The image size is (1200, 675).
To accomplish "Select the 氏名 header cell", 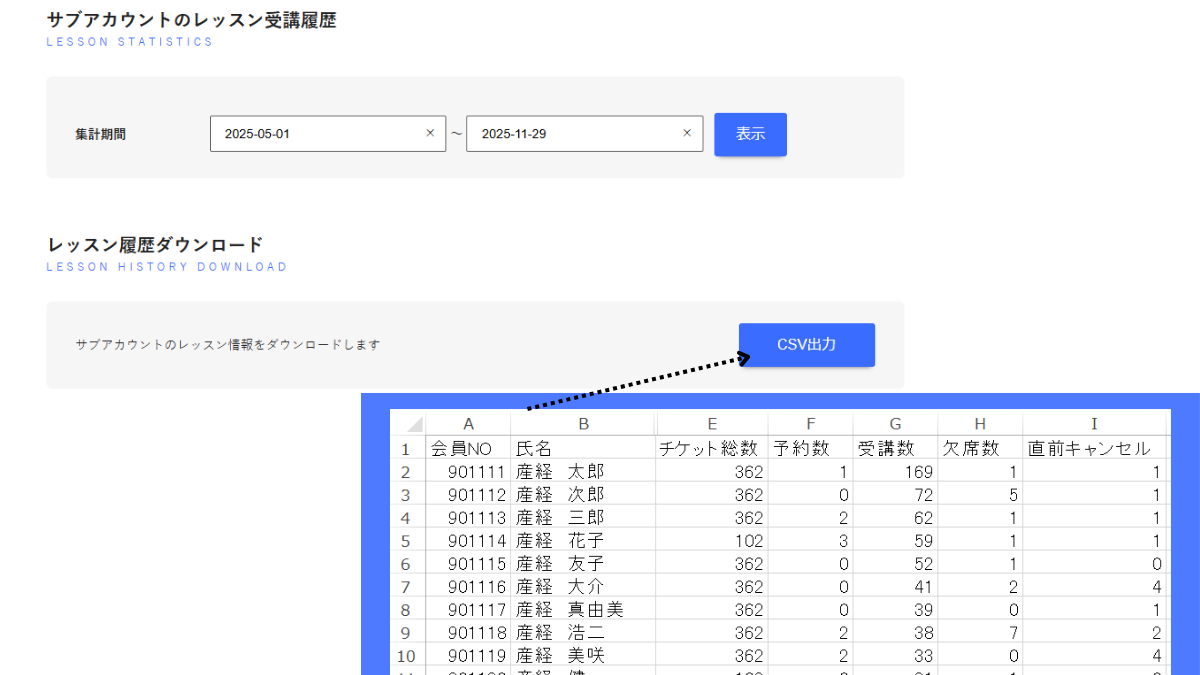I will point(582,447).
